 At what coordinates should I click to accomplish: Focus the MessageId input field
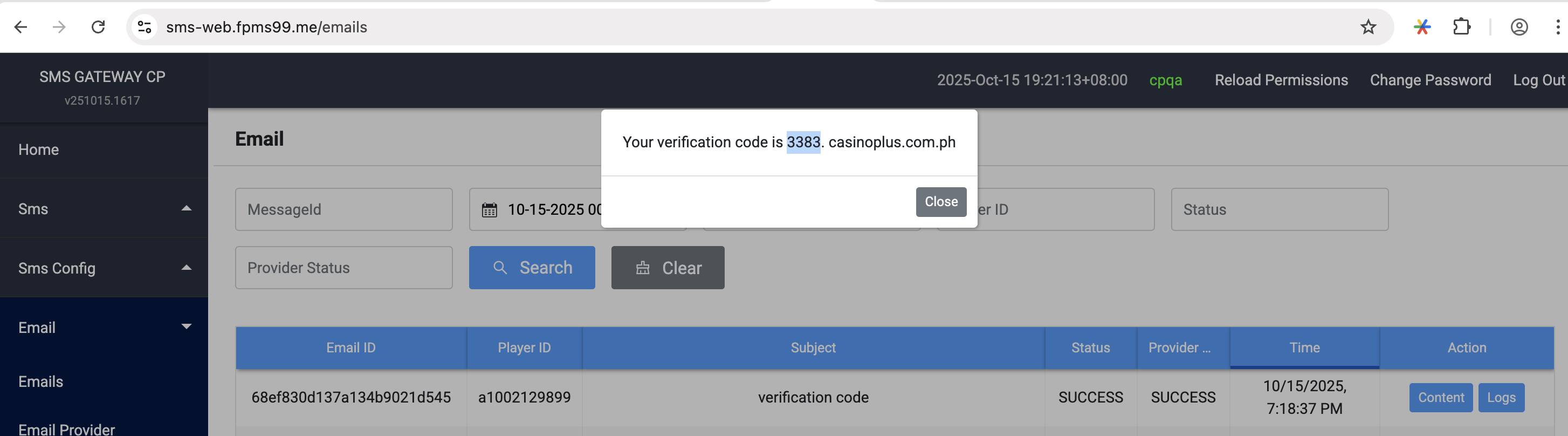click(343, 209)
